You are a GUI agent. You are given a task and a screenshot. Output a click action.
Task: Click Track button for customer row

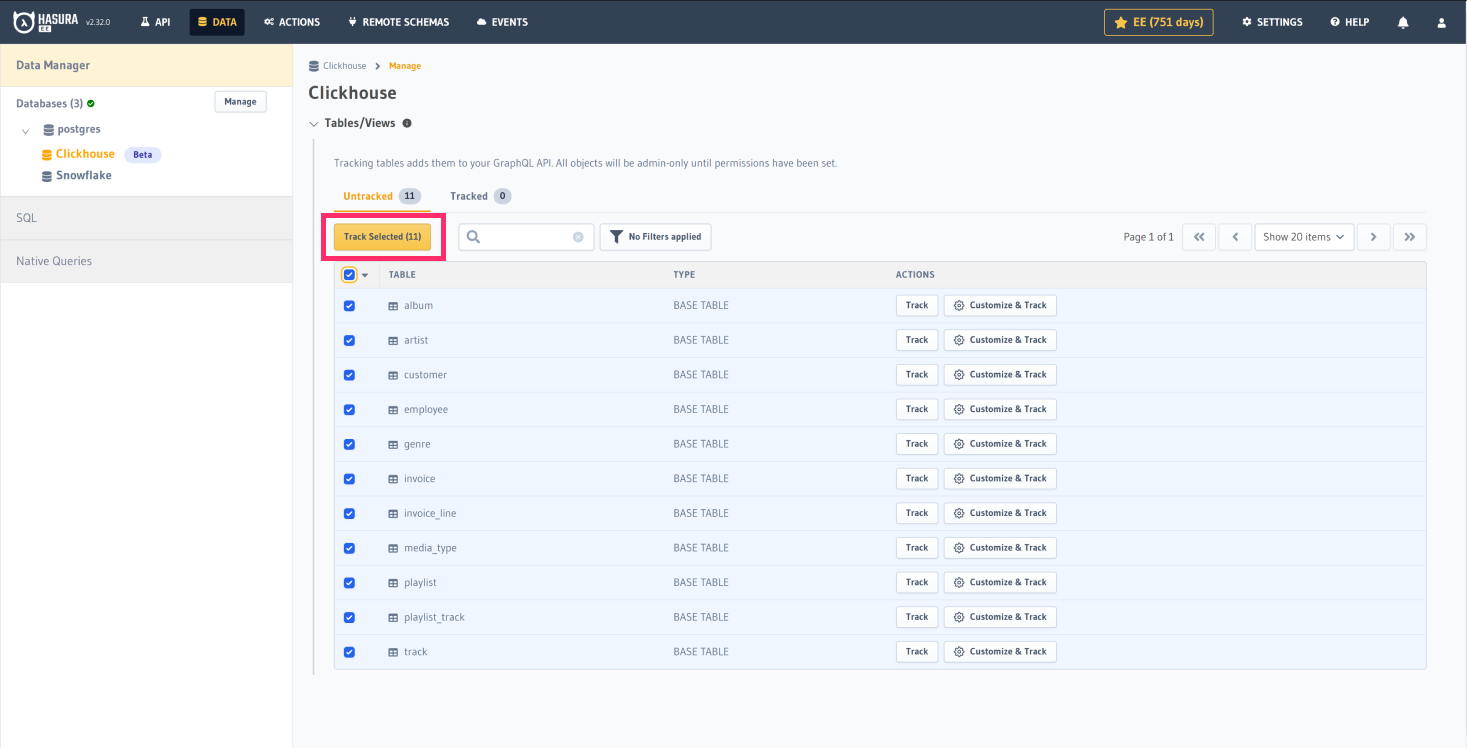tap(917, 374)
